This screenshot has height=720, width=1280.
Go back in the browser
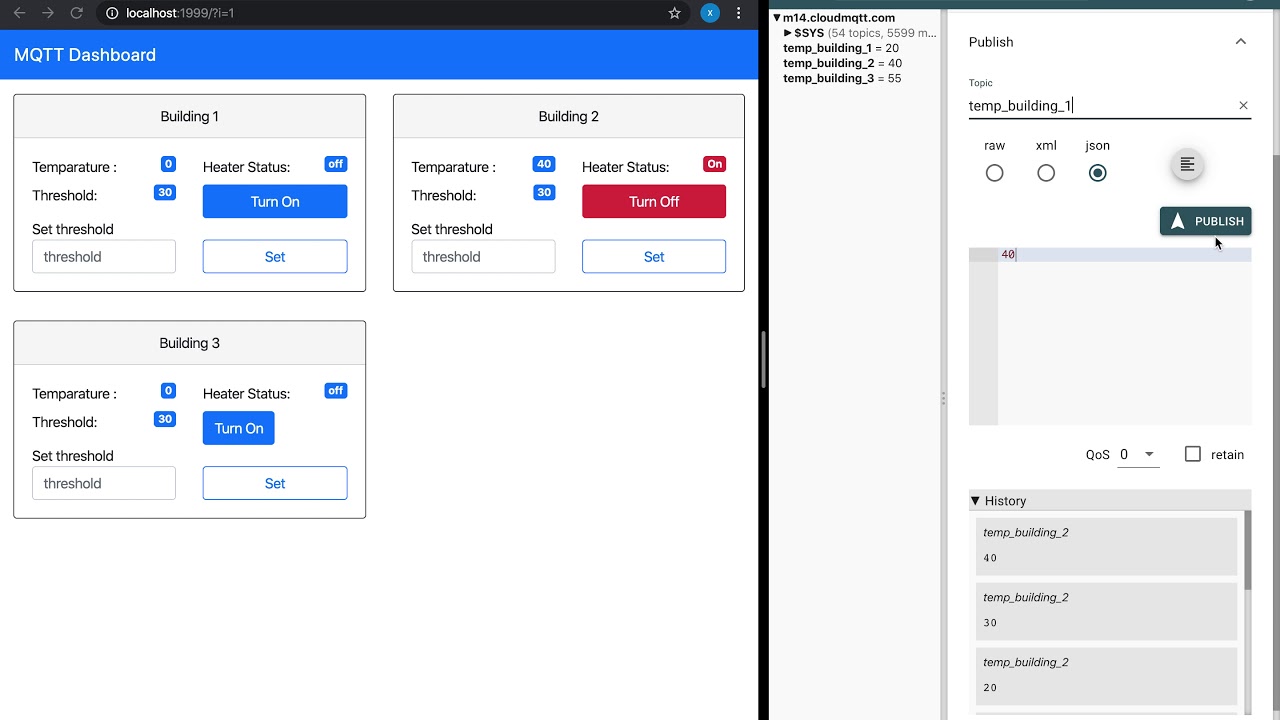pos(20,13)
